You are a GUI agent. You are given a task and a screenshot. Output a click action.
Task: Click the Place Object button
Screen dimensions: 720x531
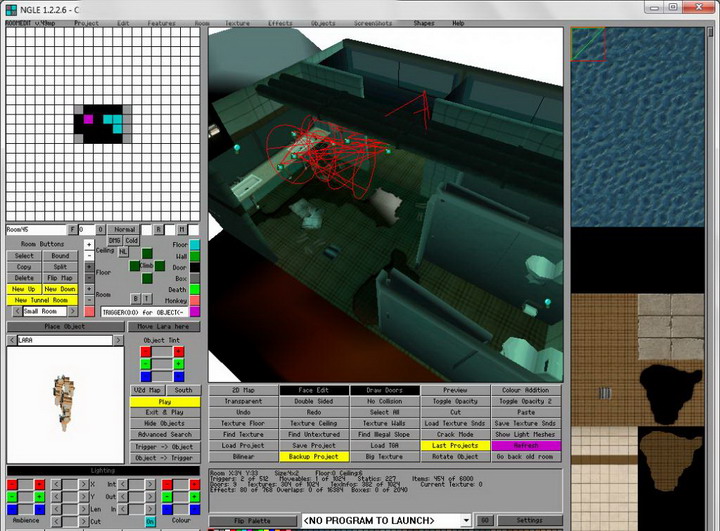pos(65,327)
